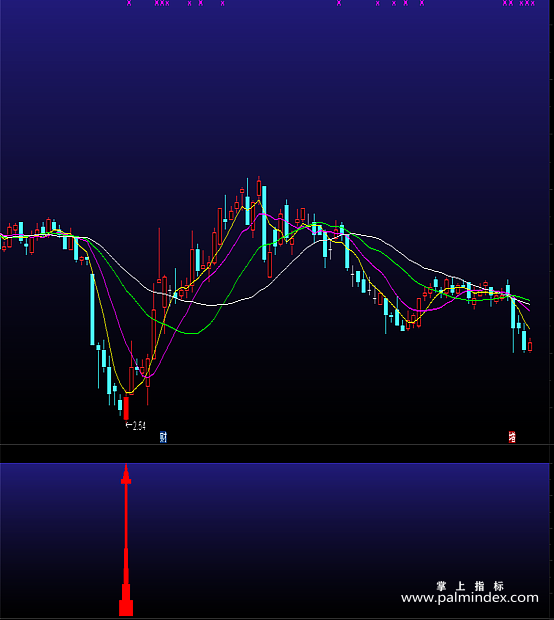Viewport: 554px width, 620px height.
Task: Select the solid red candle at the price low
Action: [x=126, y=408]
